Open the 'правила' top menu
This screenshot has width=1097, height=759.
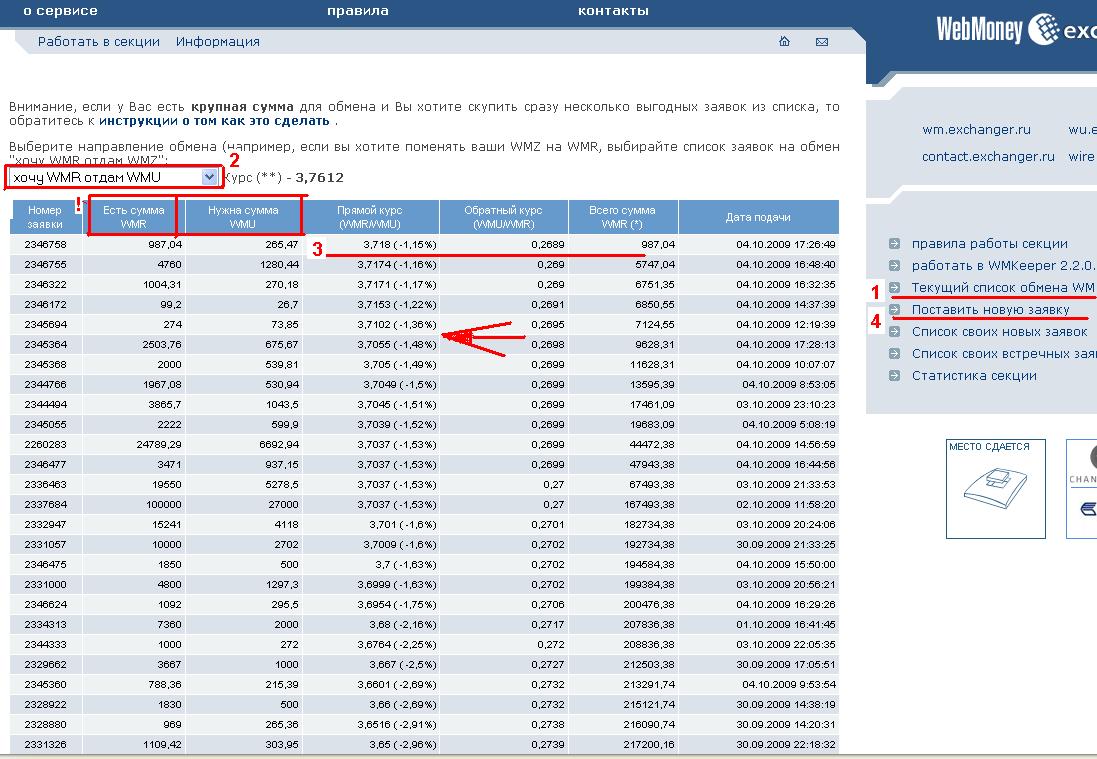(358, 11)
